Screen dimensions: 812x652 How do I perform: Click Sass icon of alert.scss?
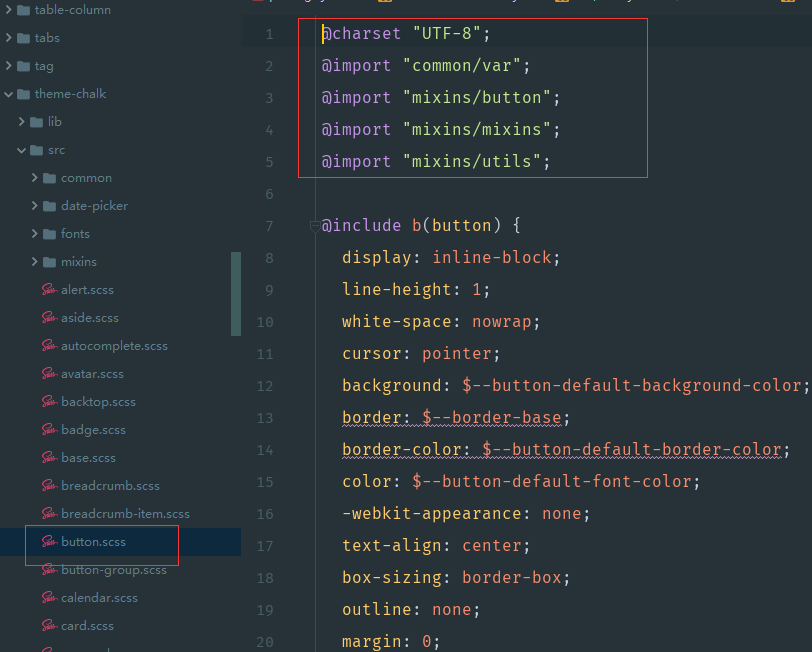[x=49, y=289]
